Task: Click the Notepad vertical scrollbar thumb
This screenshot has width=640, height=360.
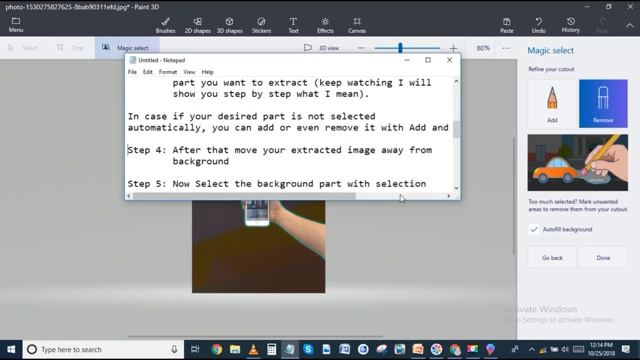Action: tap(456, 129)
